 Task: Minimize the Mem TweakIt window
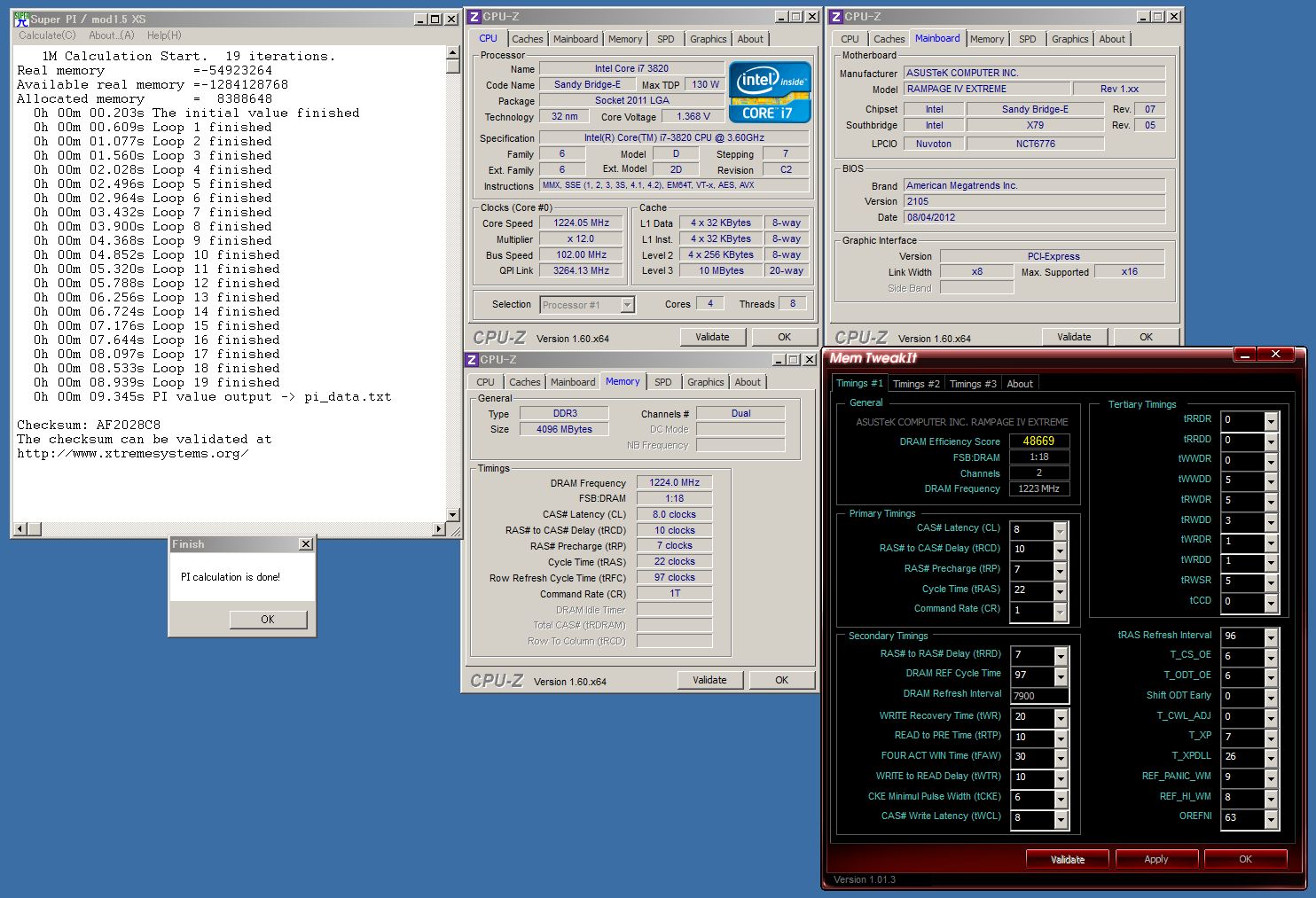(1245, 355)
